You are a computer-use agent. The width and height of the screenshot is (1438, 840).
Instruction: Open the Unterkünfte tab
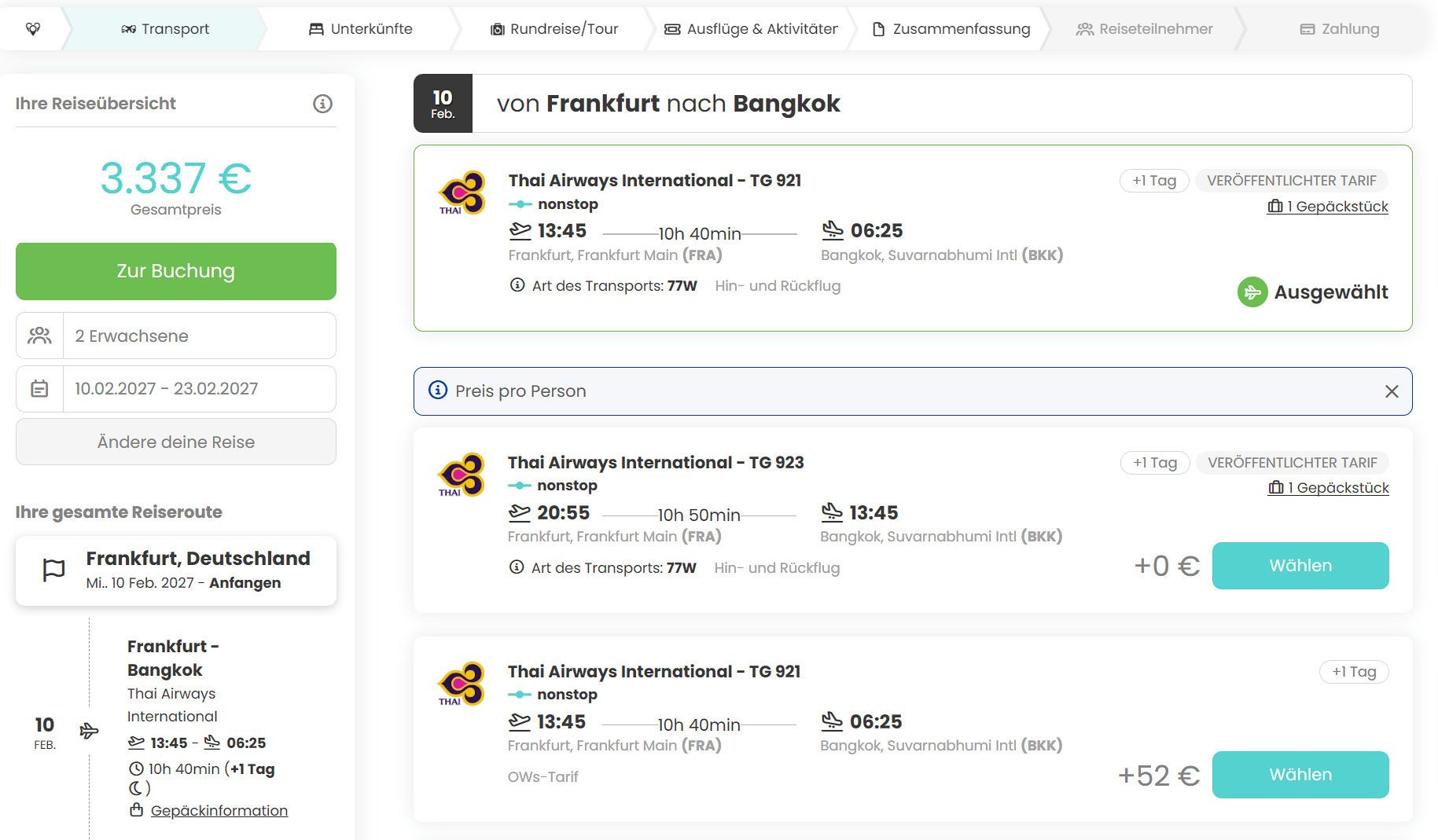pyautogui.click(x=360, y=29)
